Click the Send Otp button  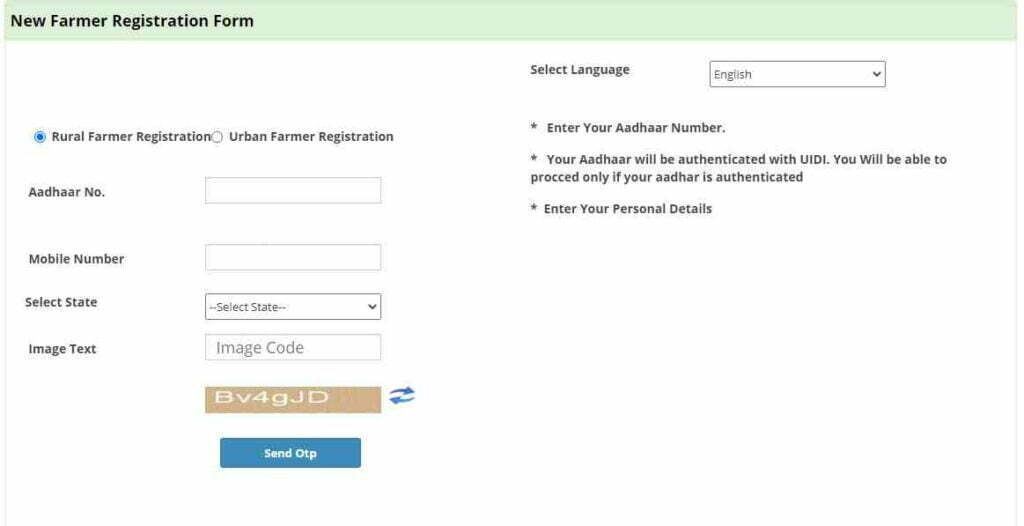[290, 453]
